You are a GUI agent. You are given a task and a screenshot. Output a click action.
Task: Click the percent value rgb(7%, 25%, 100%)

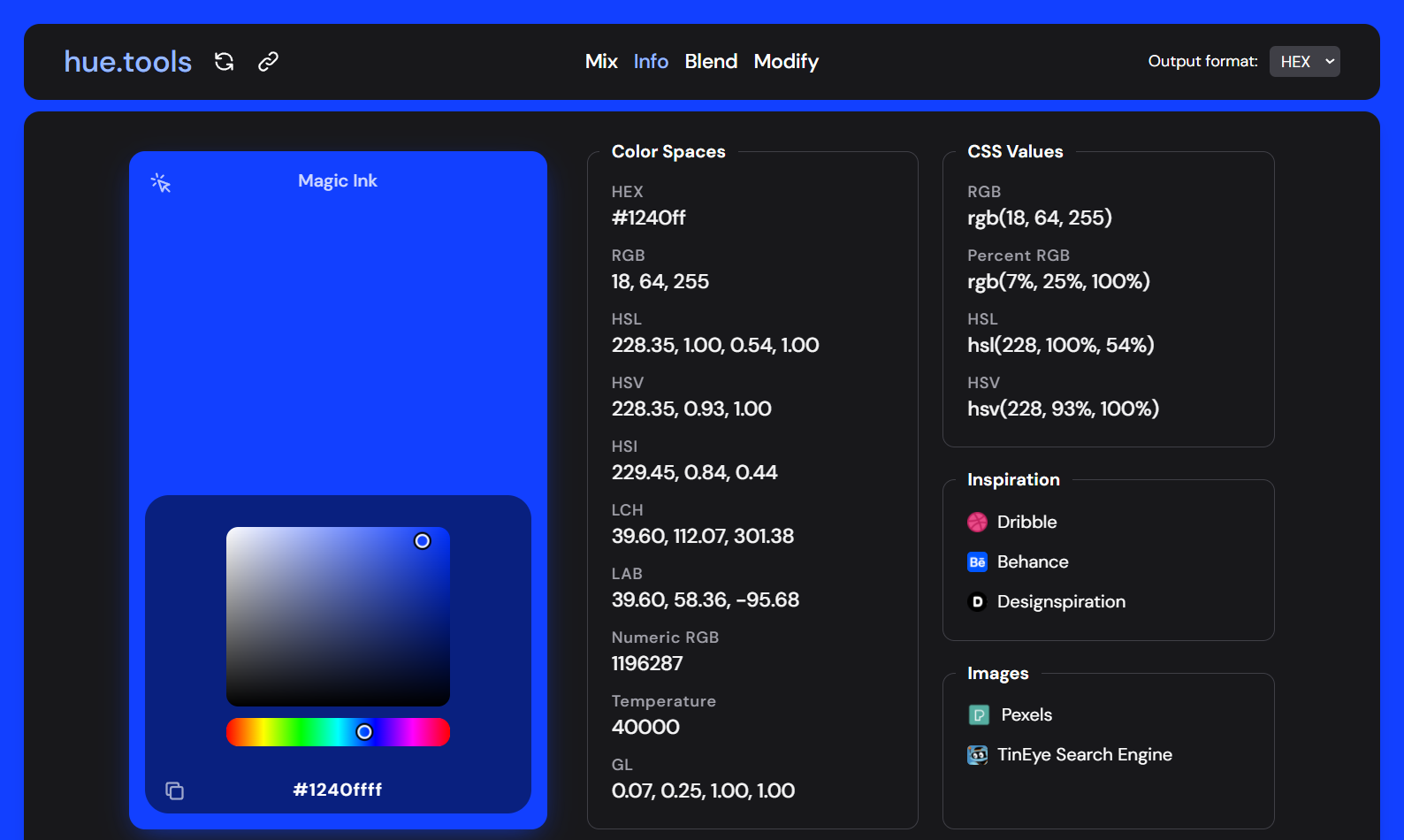point(1058,281)
